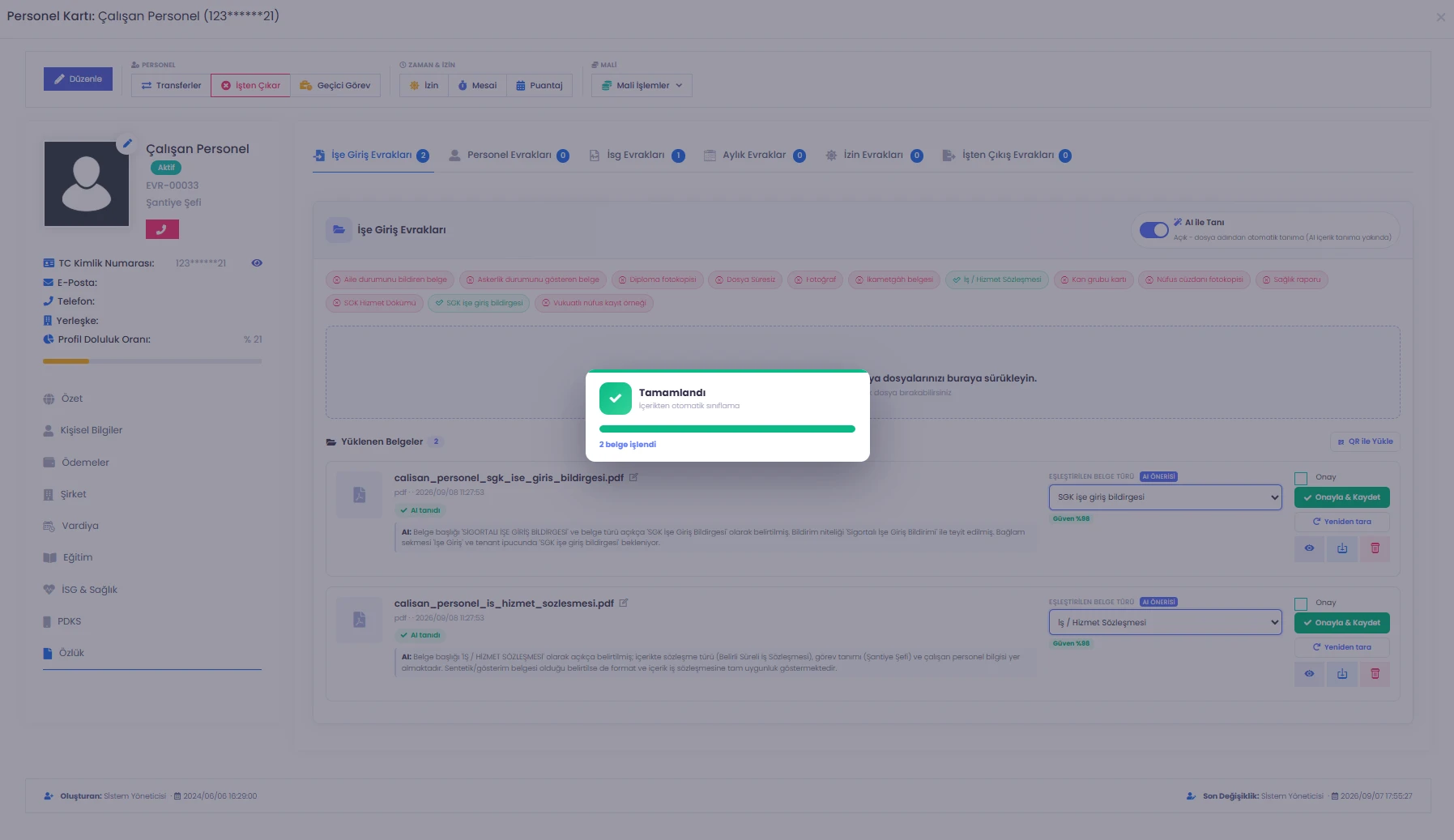This screenshot has width=1454, height=840.
Task: Click the pink phone call icon
Action: 162,229
